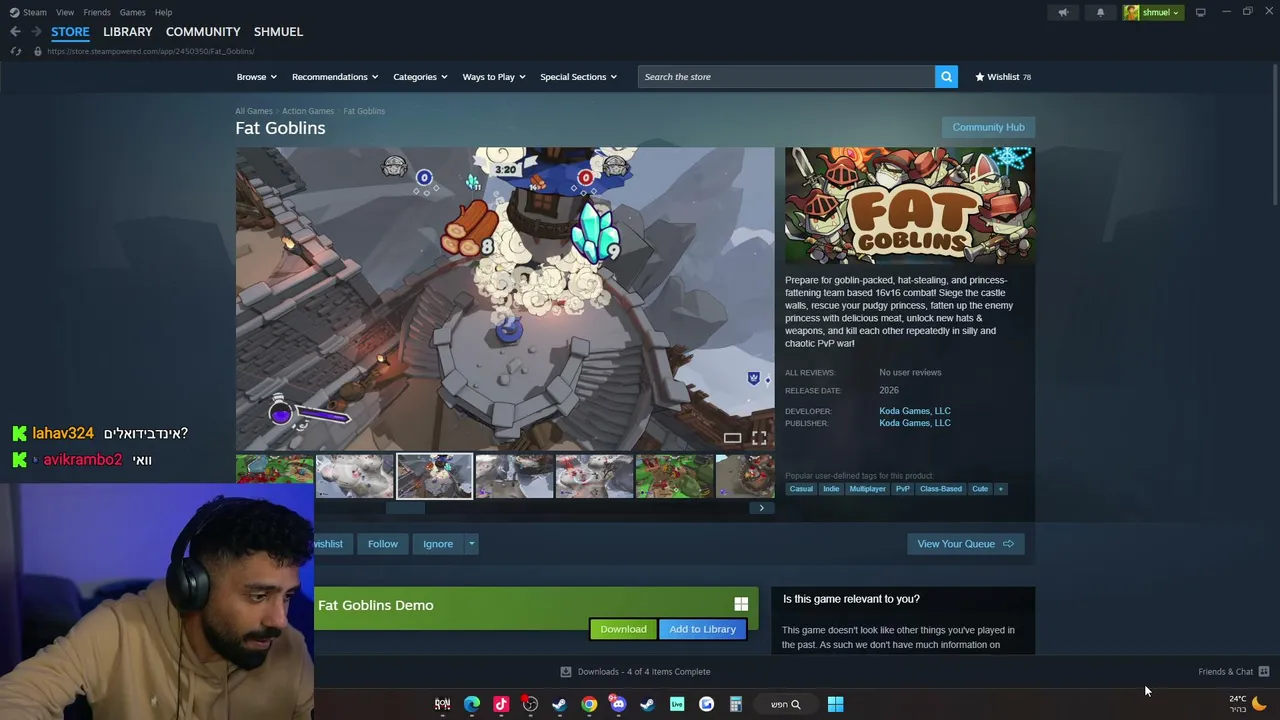Screen dimensions: 1280x720
Task: Open Friends & Chat
Action: [x=1234, y=672]
